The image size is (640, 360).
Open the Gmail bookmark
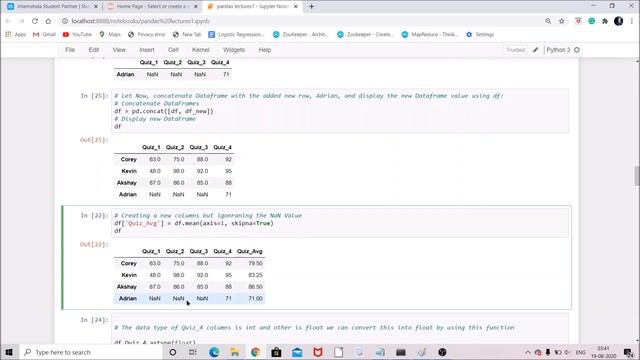point(44,35)
